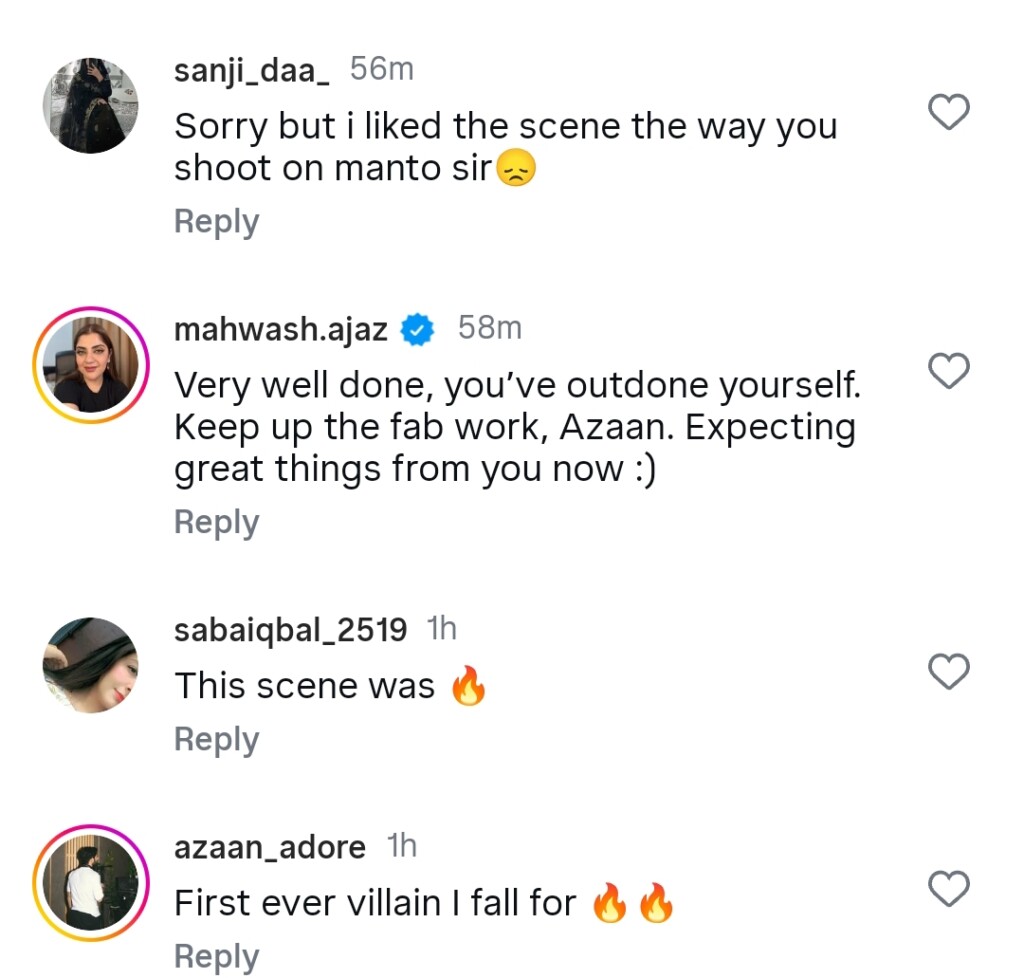
Task: Reply to azaan_adore's comment
Action: coord(216,956)
